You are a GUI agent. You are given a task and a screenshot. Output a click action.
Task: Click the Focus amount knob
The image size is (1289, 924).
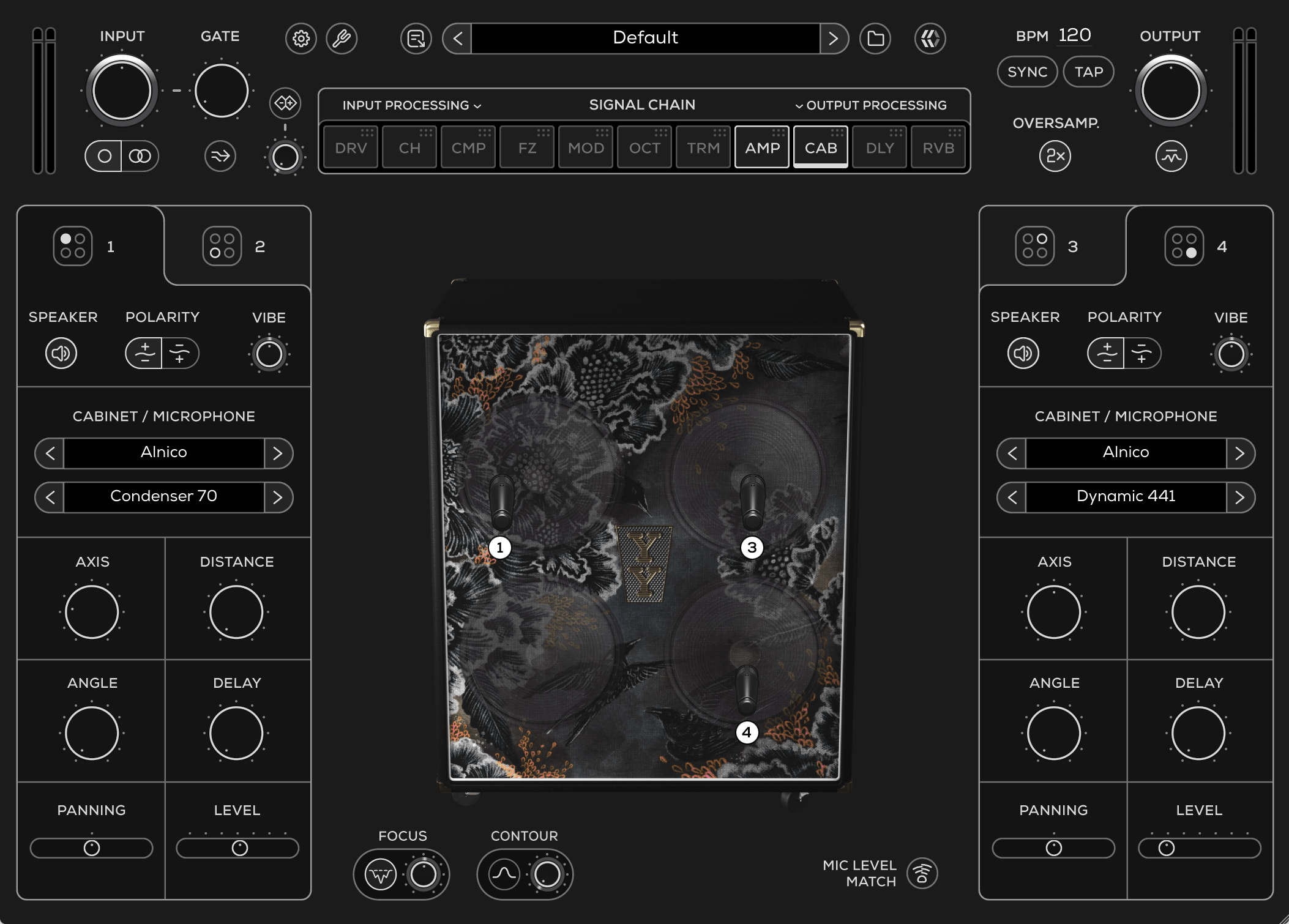(423, 874)
